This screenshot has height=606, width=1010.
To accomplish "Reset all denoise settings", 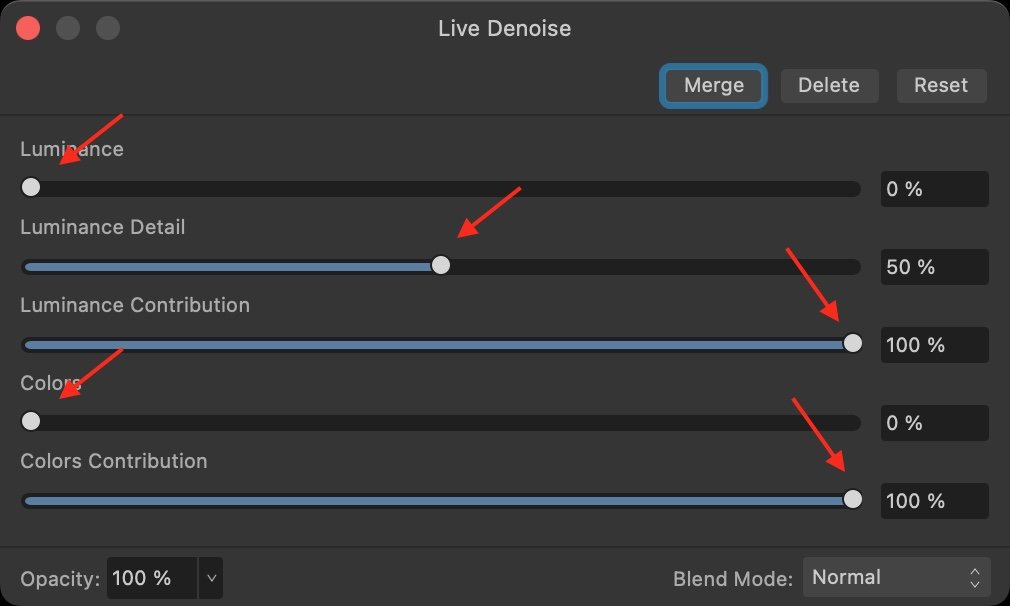I will (x=940, y=85).
